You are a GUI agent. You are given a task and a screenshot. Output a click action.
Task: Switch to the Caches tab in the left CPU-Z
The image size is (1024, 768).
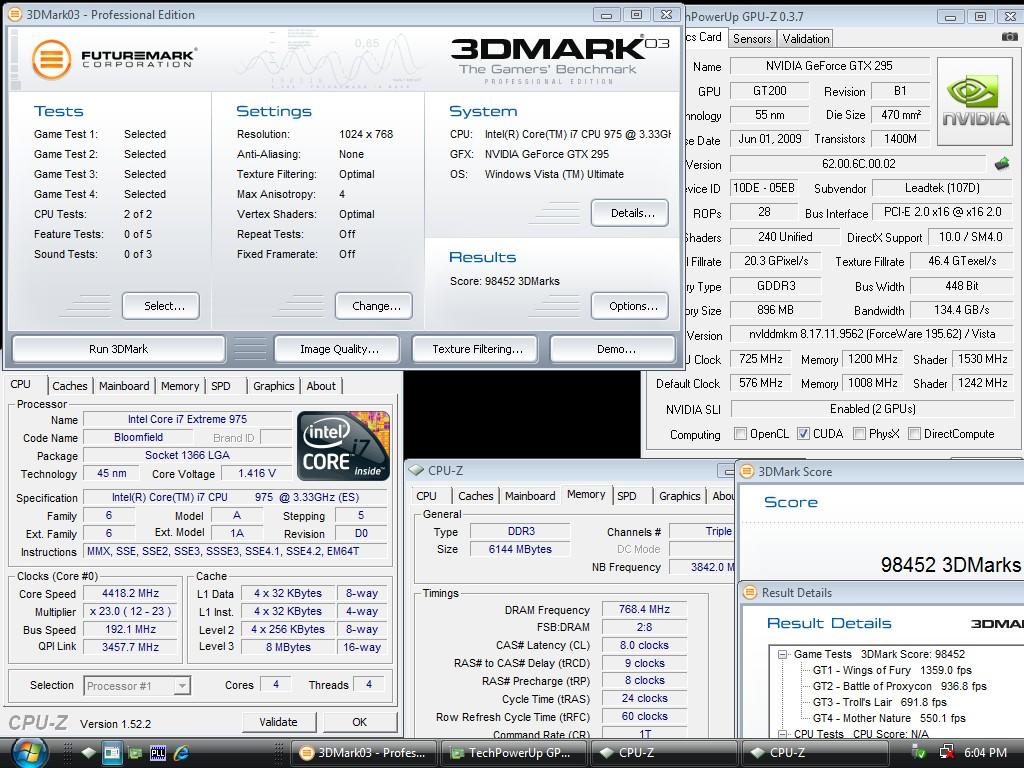click(70, 386)
